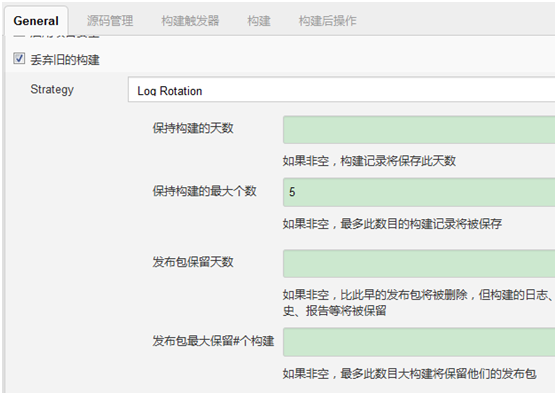557x395 pixels.
Task: Click help text 如果非空，最多此数目大构建将保留他们的发布包
Action: pyautogui.click(x=410, y=373)
